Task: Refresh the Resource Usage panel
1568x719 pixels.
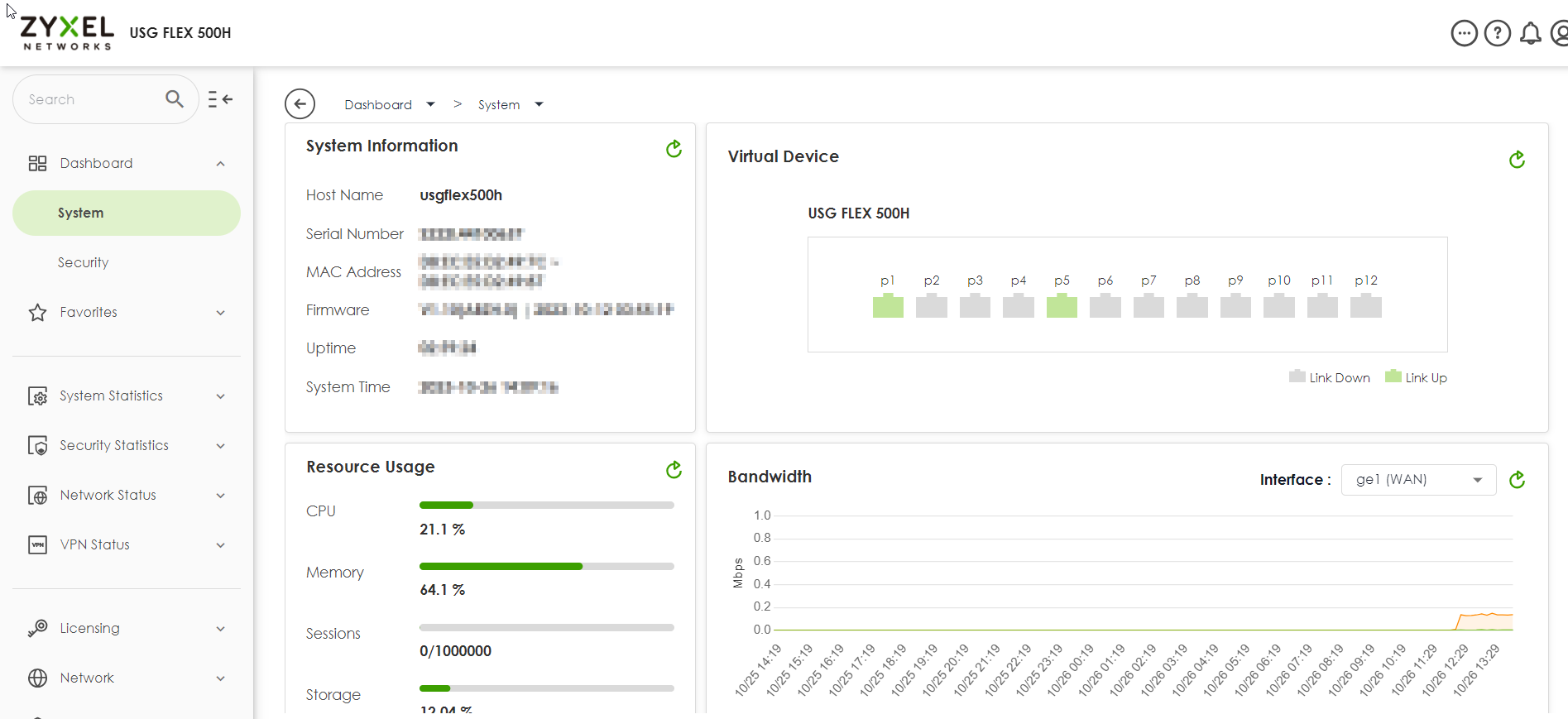Action: tap(674, 470)
